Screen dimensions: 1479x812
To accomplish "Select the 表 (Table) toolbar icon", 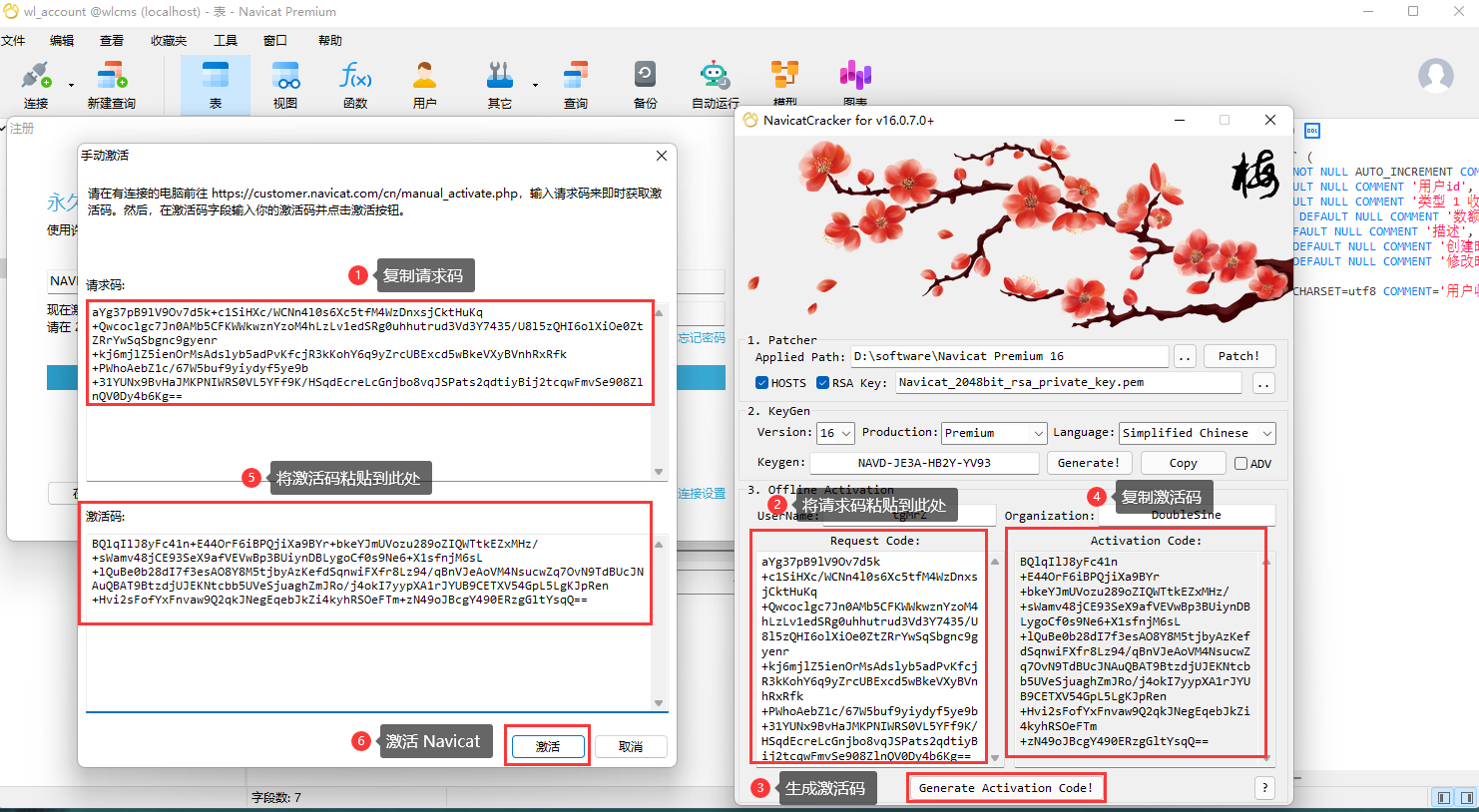I will [x=216, y=77].
